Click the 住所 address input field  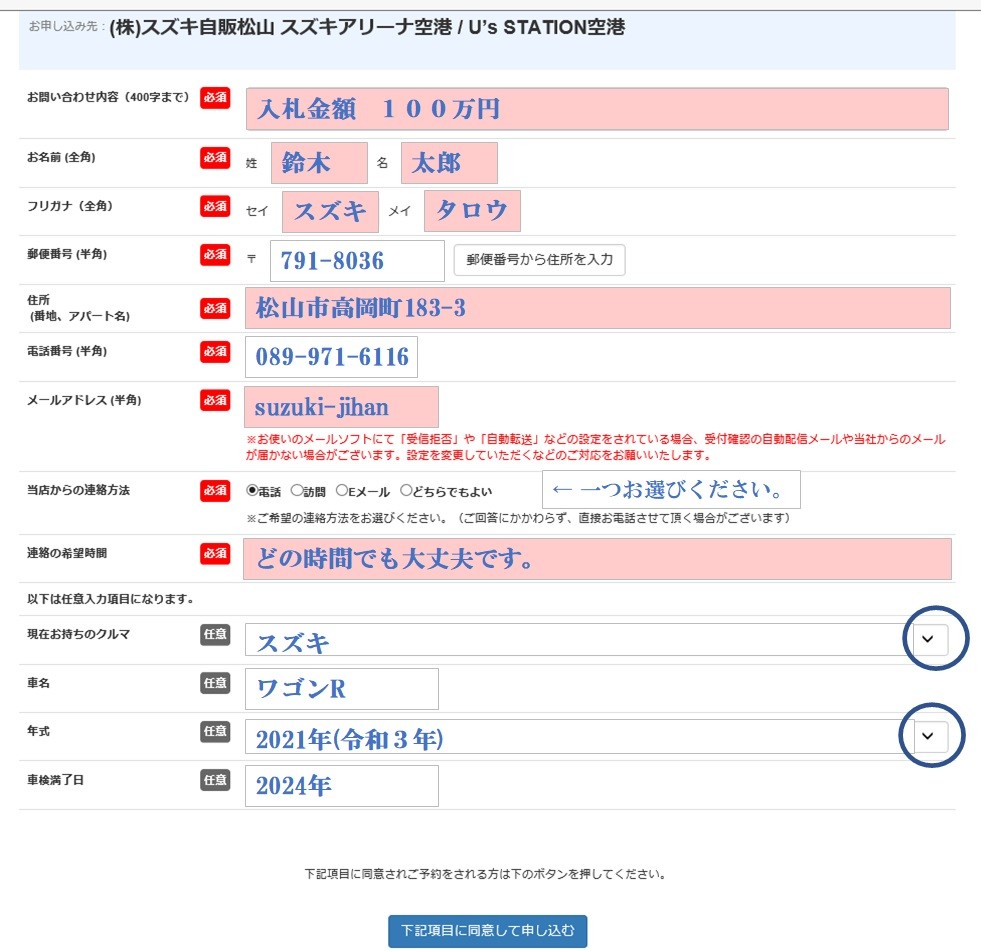(x=597, y=308)
